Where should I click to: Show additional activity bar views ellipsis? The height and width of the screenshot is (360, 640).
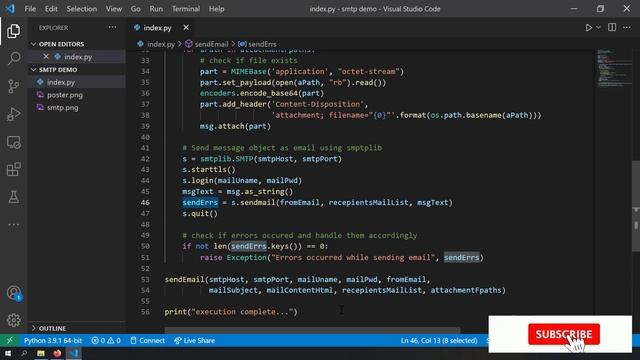tap(13, 224)
